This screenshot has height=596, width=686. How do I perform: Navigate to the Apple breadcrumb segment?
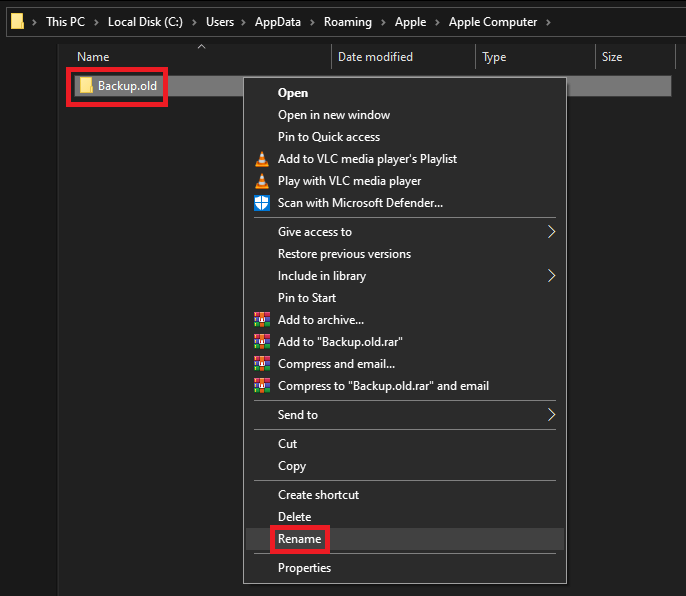(x=410, y=22)
